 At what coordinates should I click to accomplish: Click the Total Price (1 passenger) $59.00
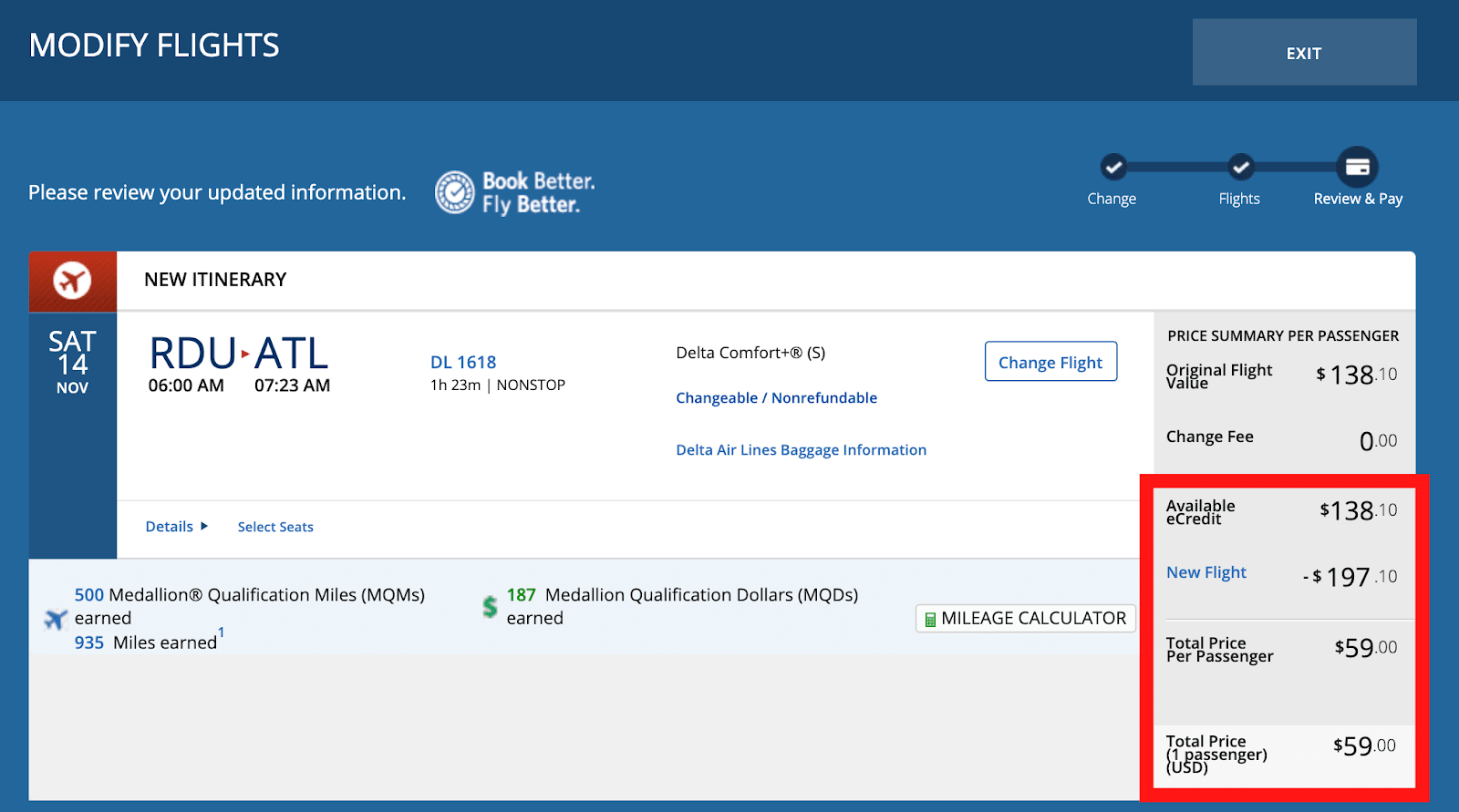[x=1364, y=746]
